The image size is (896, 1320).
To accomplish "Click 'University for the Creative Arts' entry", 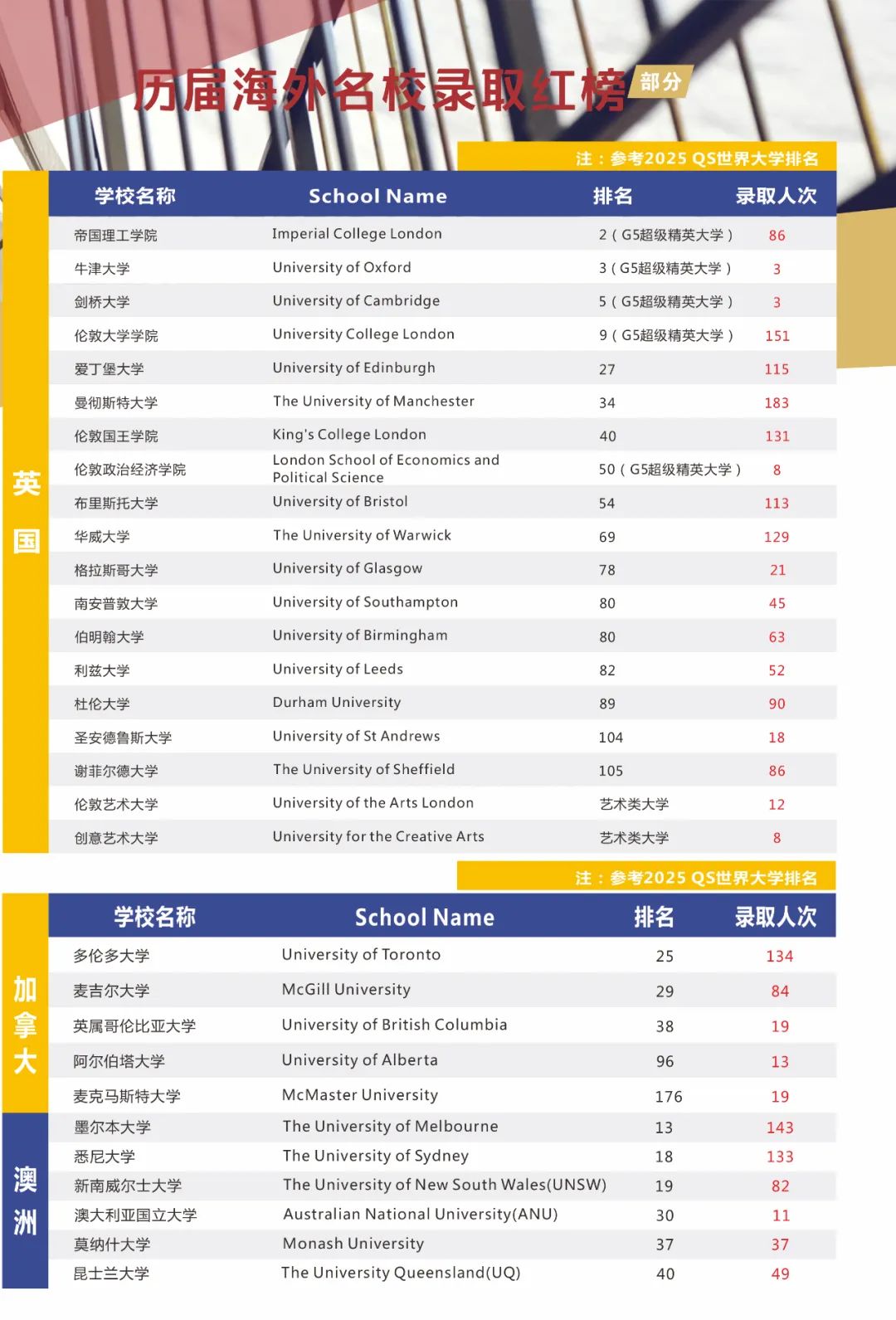I will pyautogui.click(x=378, y=836).
